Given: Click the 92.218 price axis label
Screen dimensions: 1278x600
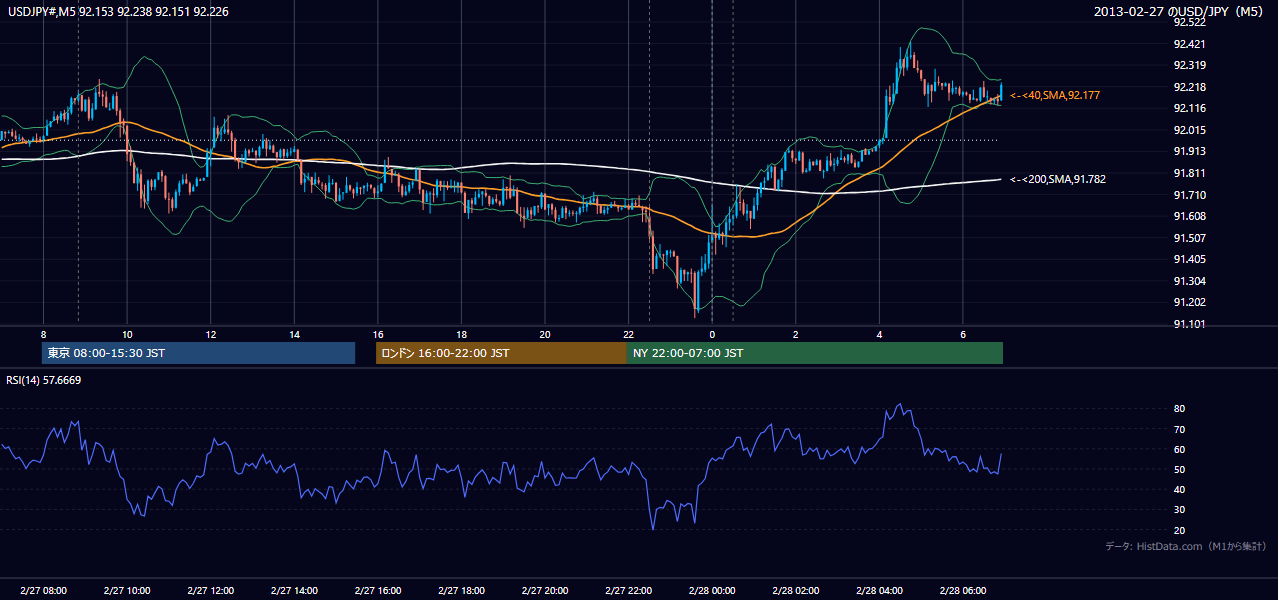Looking at the screenshot, I should coord(1190,87).
